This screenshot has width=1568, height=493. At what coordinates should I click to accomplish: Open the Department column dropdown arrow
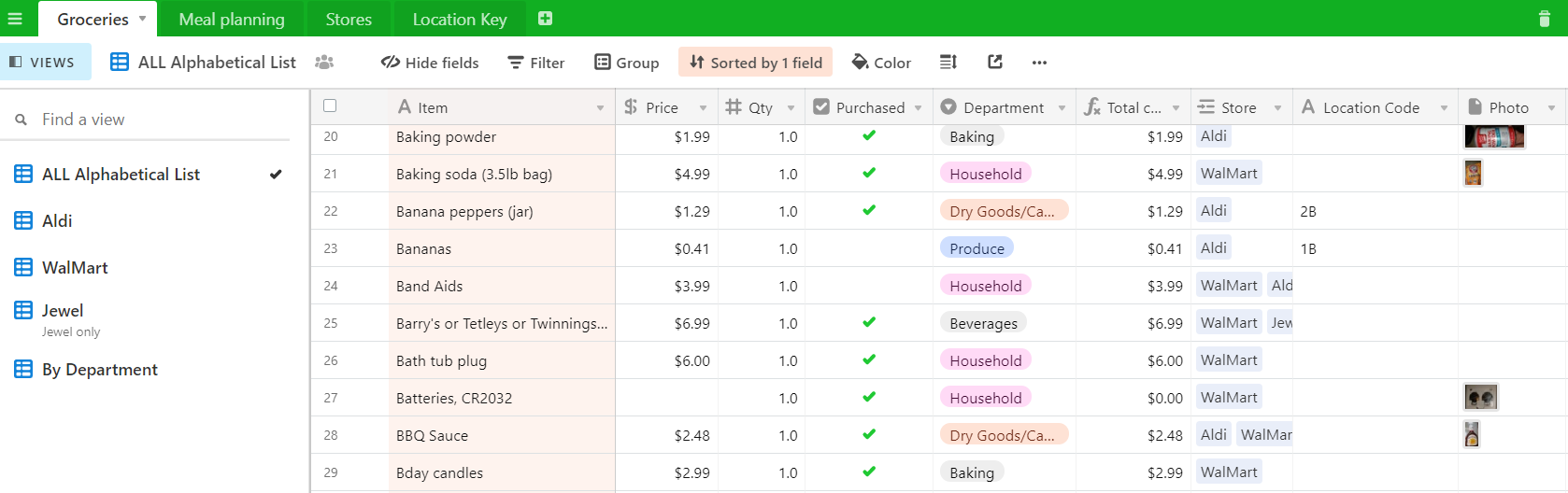(1062, 108)
